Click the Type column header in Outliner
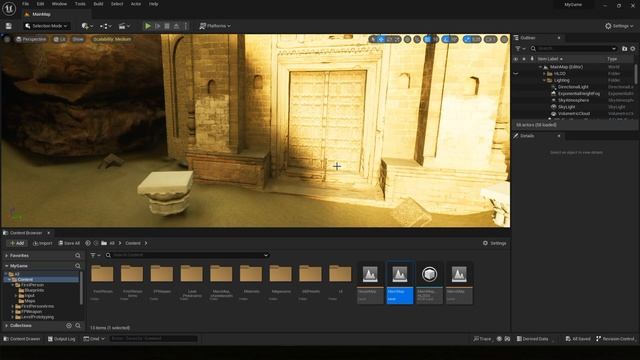Screen dimensions: 640x360 [612, 59]
